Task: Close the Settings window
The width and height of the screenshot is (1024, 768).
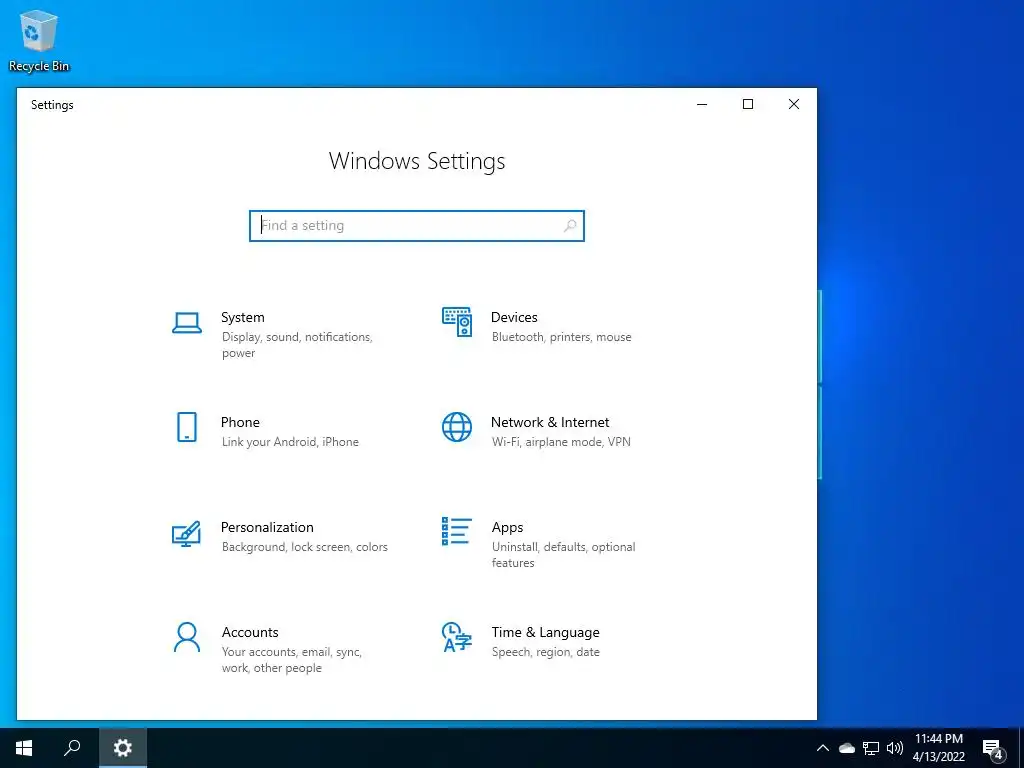Action: pos(793,104)
